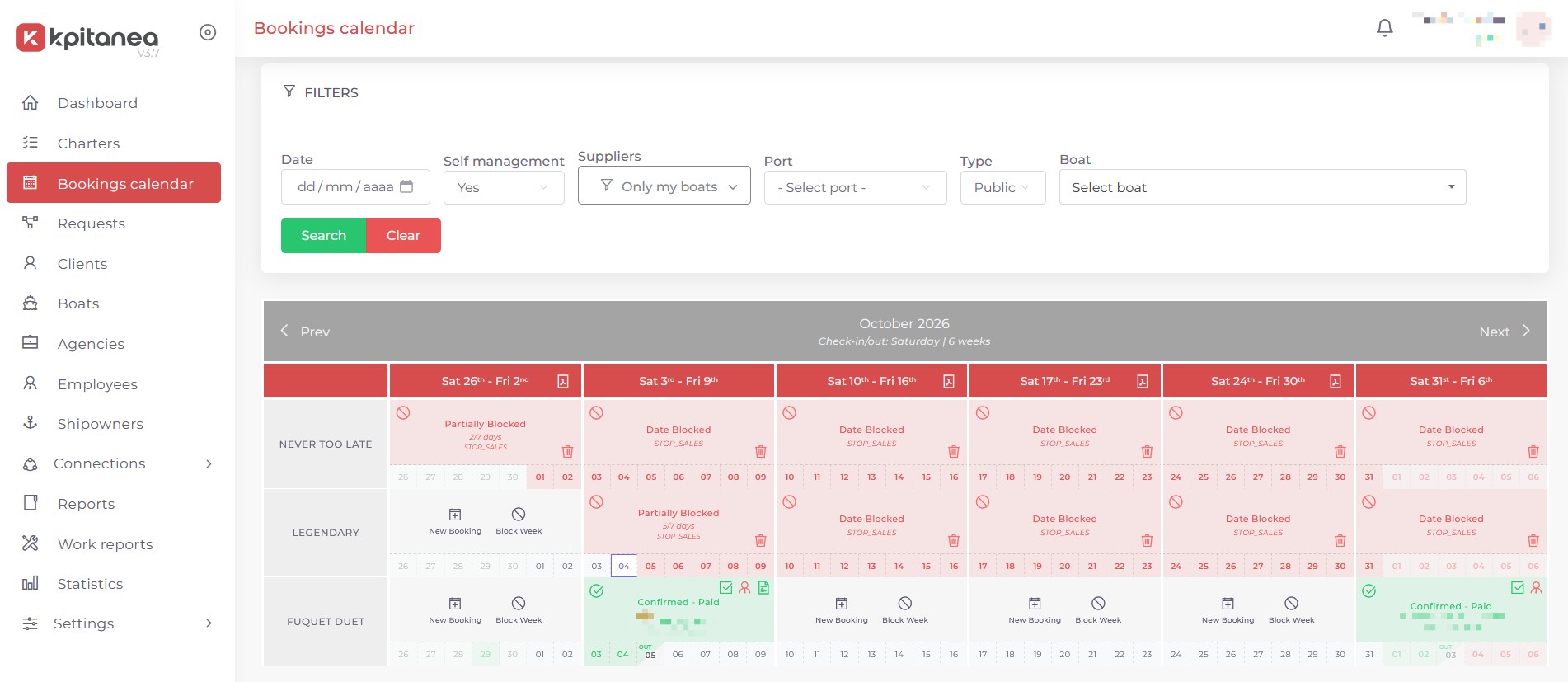The width and height of the screenshot is (1568, 682).
Task: Open Charters in sidebar
Action: pyautogui.click(x=114, y=143)
